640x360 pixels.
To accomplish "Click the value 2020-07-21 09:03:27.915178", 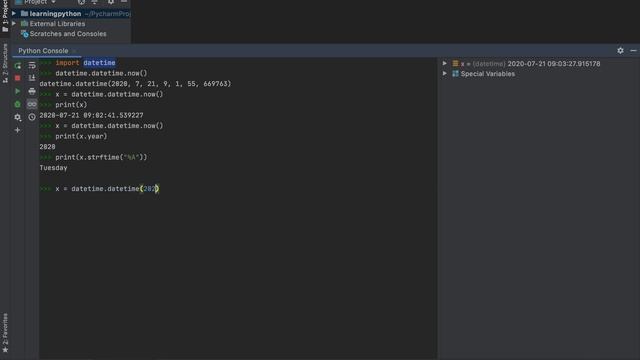I will (x=554, y=64).
